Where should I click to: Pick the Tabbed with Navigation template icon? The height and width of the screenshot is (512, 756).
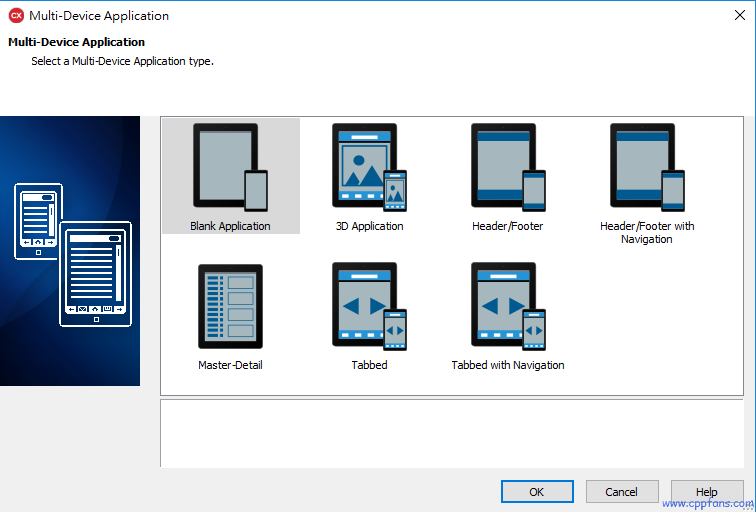coord(508,306)
